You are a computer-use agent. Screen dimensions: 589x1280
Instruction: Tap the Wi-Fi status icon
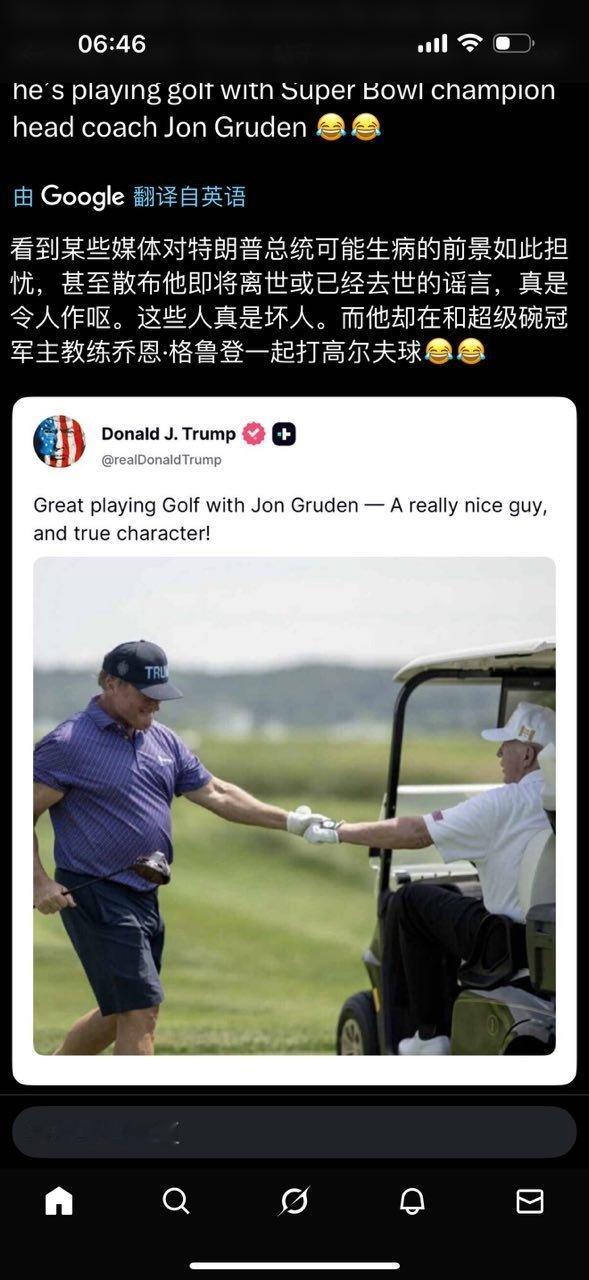tap(469, 43)
